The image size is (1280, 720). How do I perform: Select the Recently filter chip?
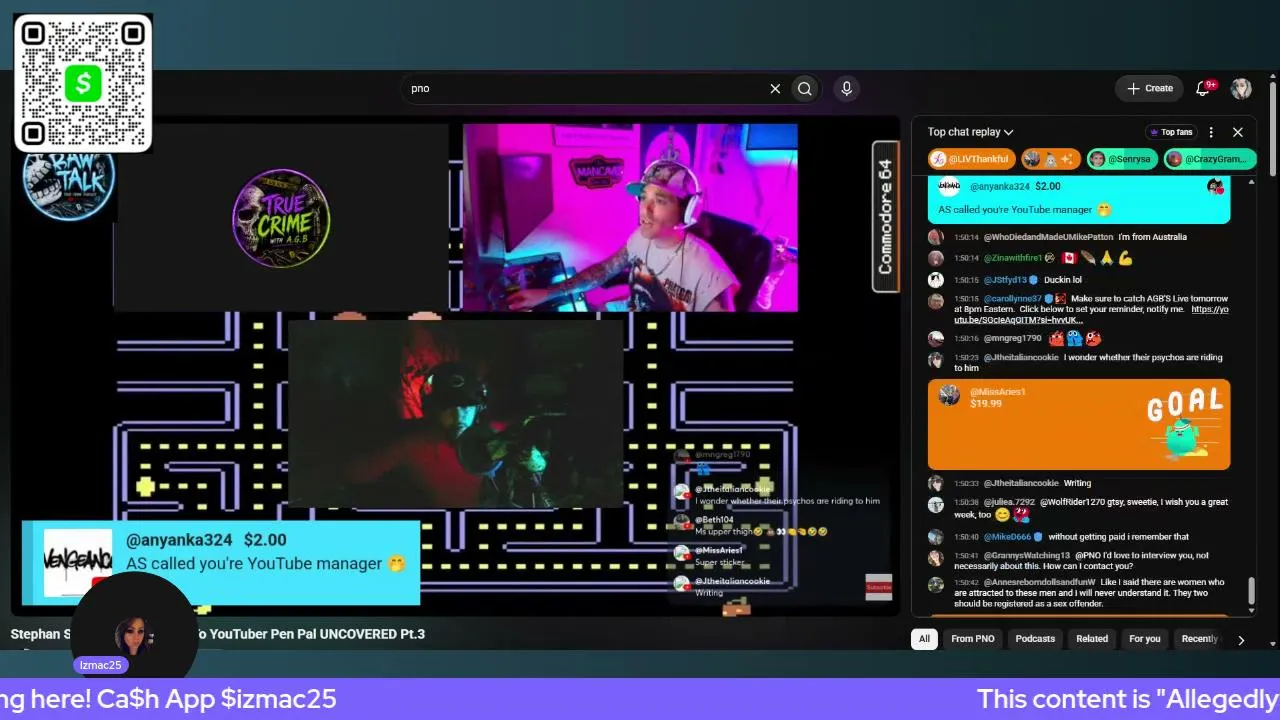(1199, 639)
